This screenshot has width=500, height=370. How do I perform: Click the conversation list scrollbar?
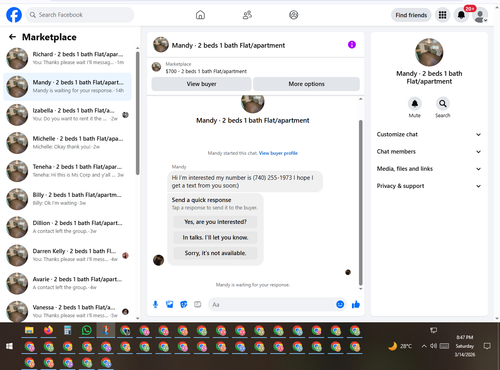click(x=137, y=113)
